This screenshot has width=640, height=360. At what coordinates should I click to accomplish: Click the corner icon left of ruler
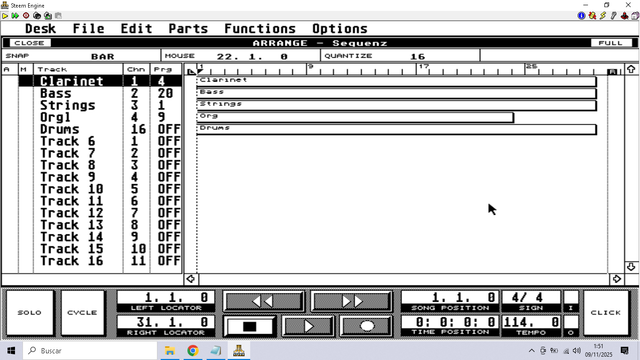pyautogui.click(x=191, y=72)
